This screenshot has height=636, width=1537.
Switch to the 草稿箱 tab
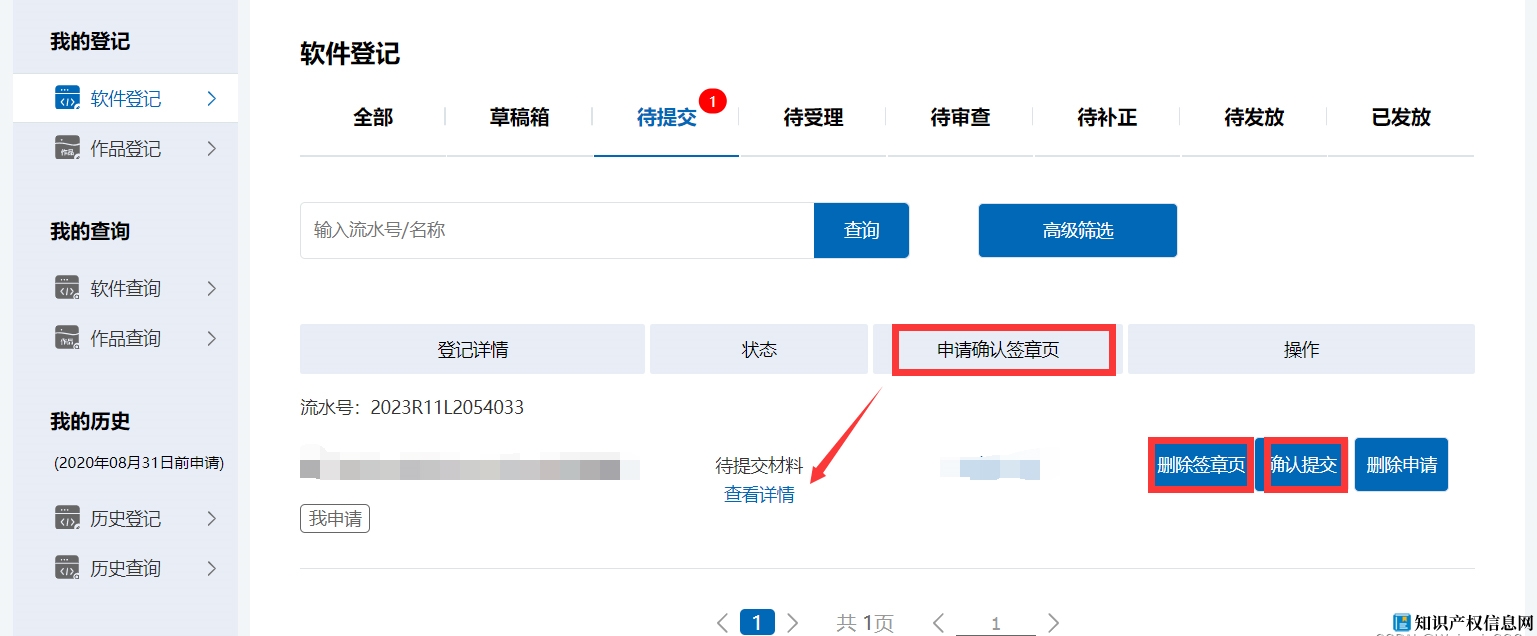(x=519, y=118)
